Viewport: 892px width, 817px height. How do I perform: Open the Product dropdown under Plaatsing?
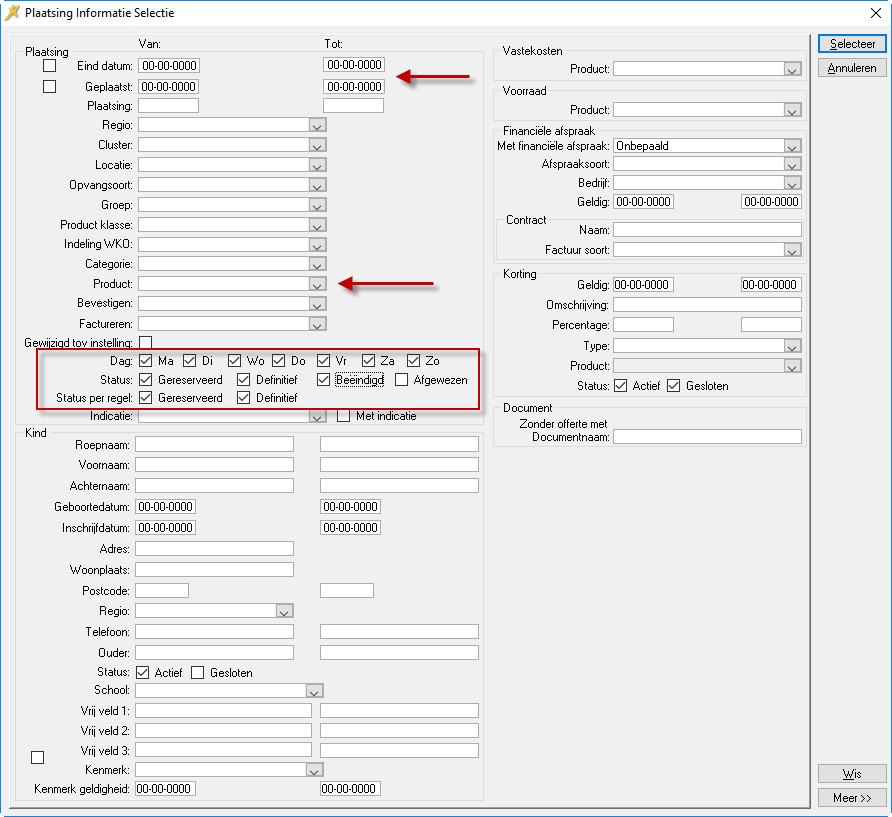coord(317,285)
